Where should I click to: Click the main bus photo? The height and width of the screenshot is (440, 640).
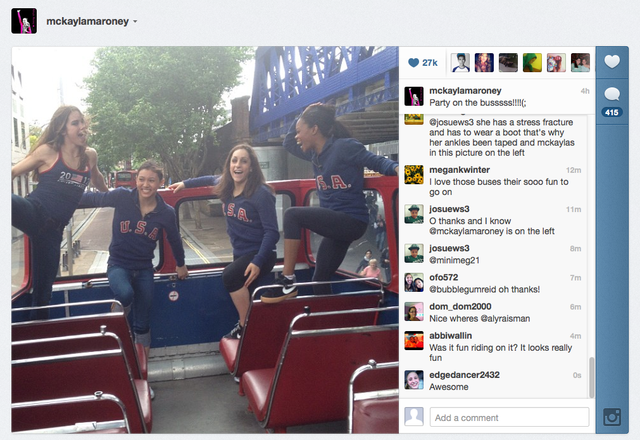[x=205, y=240]
